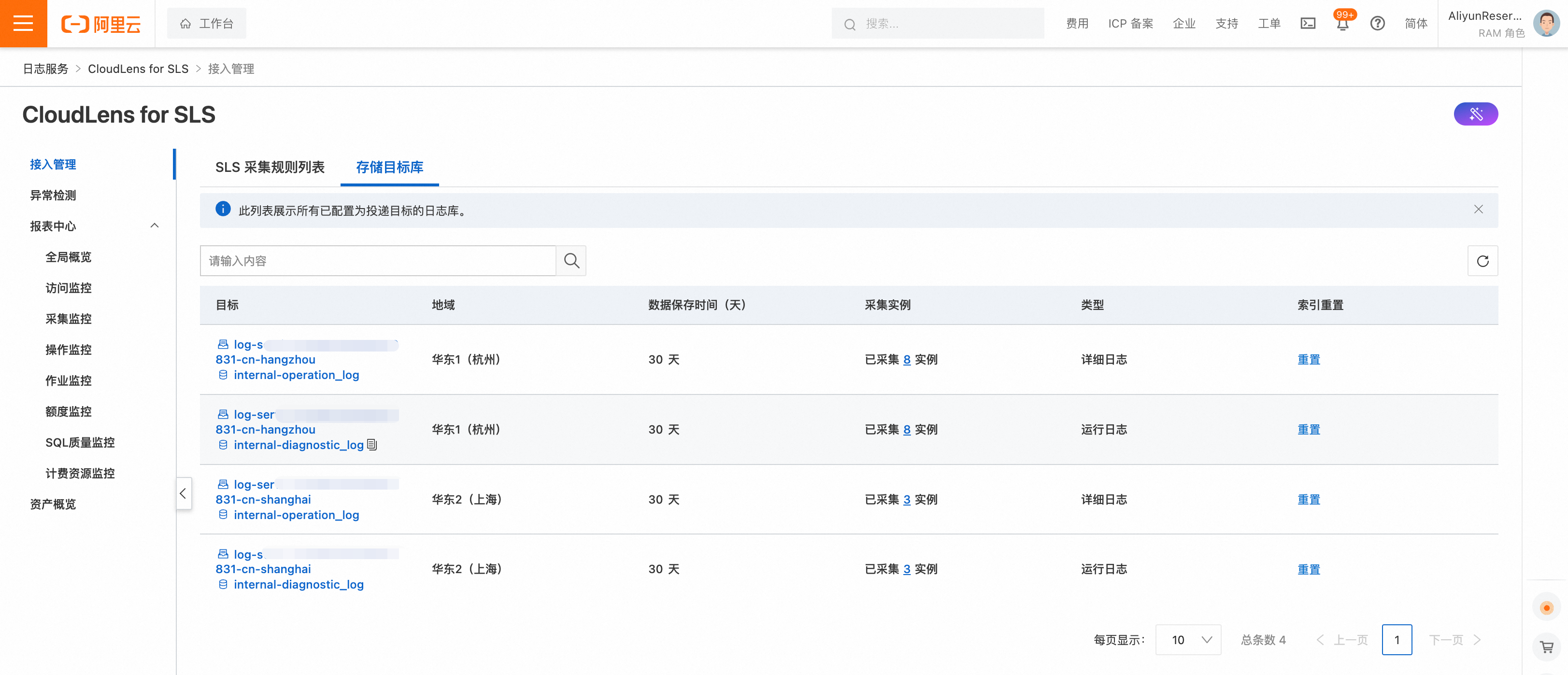Image resolution: width=1568 pixels, height=675 pixels.
Task: Open 操作监控 report
Action: pos(68,350)
